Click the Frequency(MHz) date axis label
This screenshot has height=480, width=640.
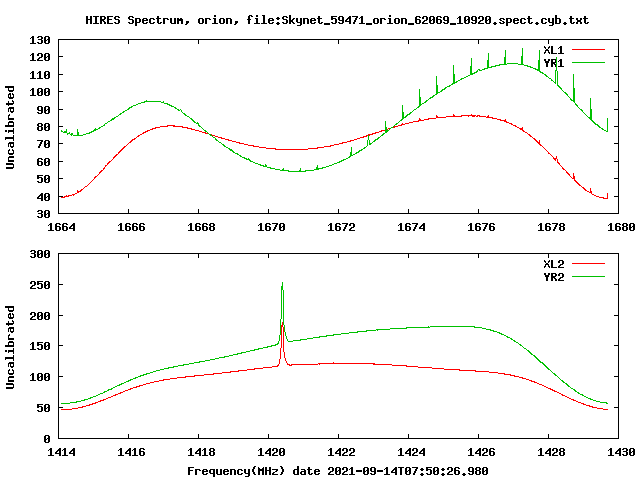pos(338,471)
